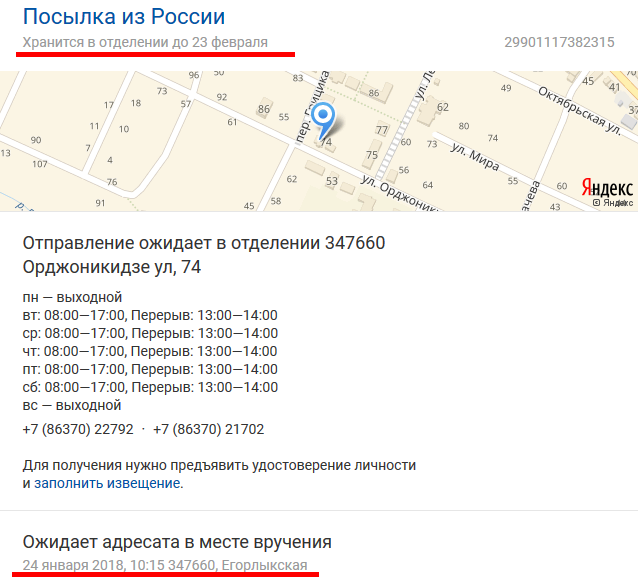Click 'Октябрьская ул.' label on map
638x583 pixels.
580,111
